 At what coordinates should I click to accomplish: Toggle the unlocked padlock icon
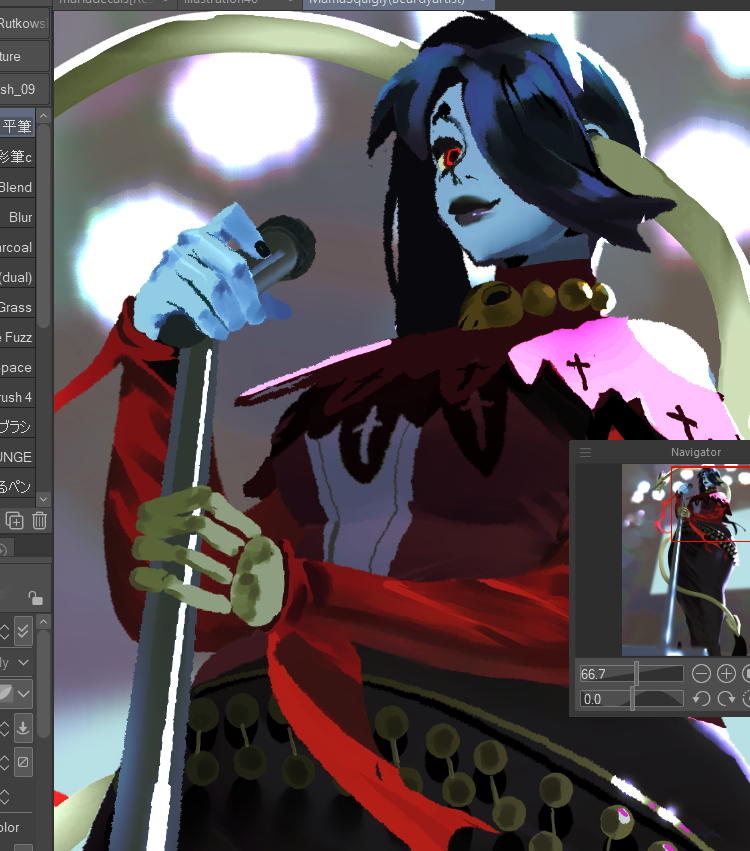(x=35, y=598)
